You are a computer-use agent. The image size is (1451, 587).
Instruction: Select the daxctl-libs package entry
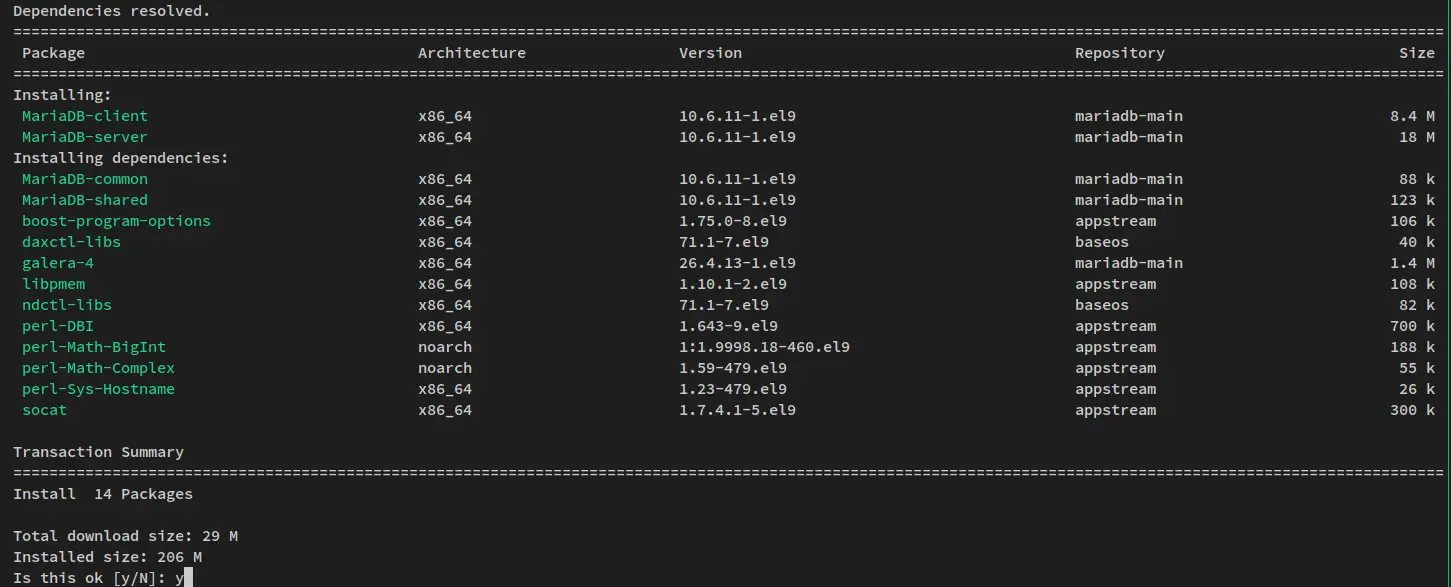(71, 242)
